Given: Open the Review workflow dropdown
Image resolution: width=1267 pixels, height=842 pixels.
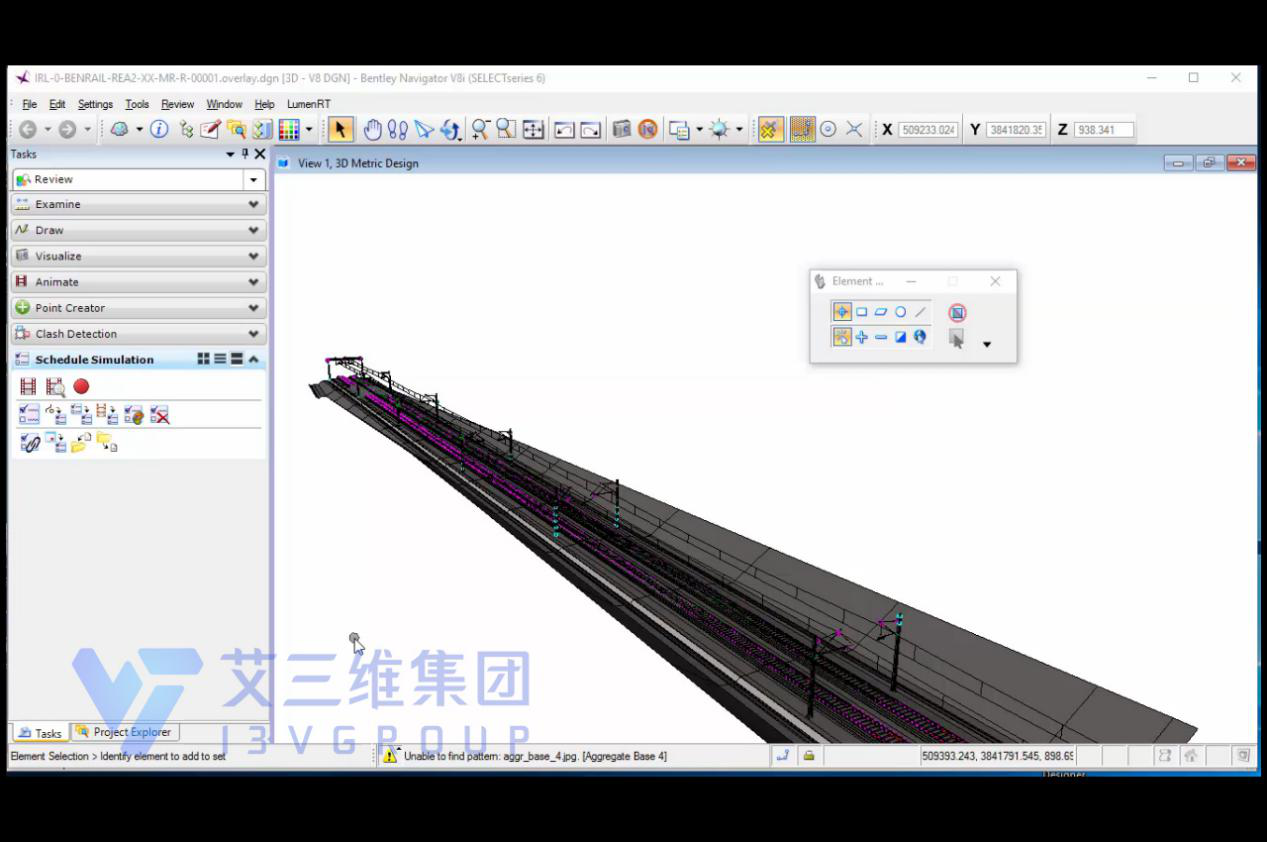Looking at the screenshot, I should pos(254,180).
